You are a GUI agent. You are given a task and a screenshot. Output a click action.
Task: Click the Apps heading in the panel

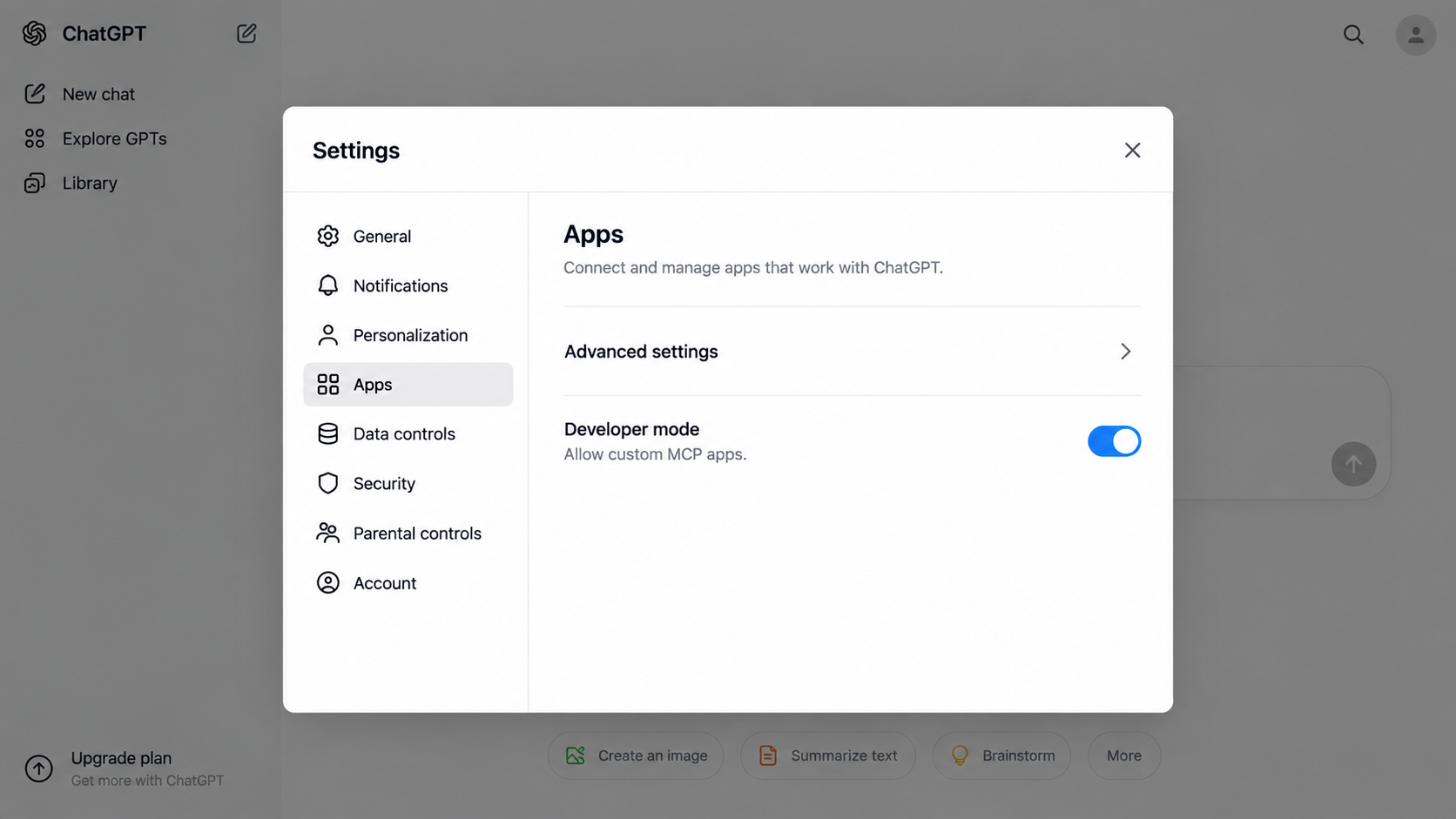pyautogui.click(x=594, y=234)
